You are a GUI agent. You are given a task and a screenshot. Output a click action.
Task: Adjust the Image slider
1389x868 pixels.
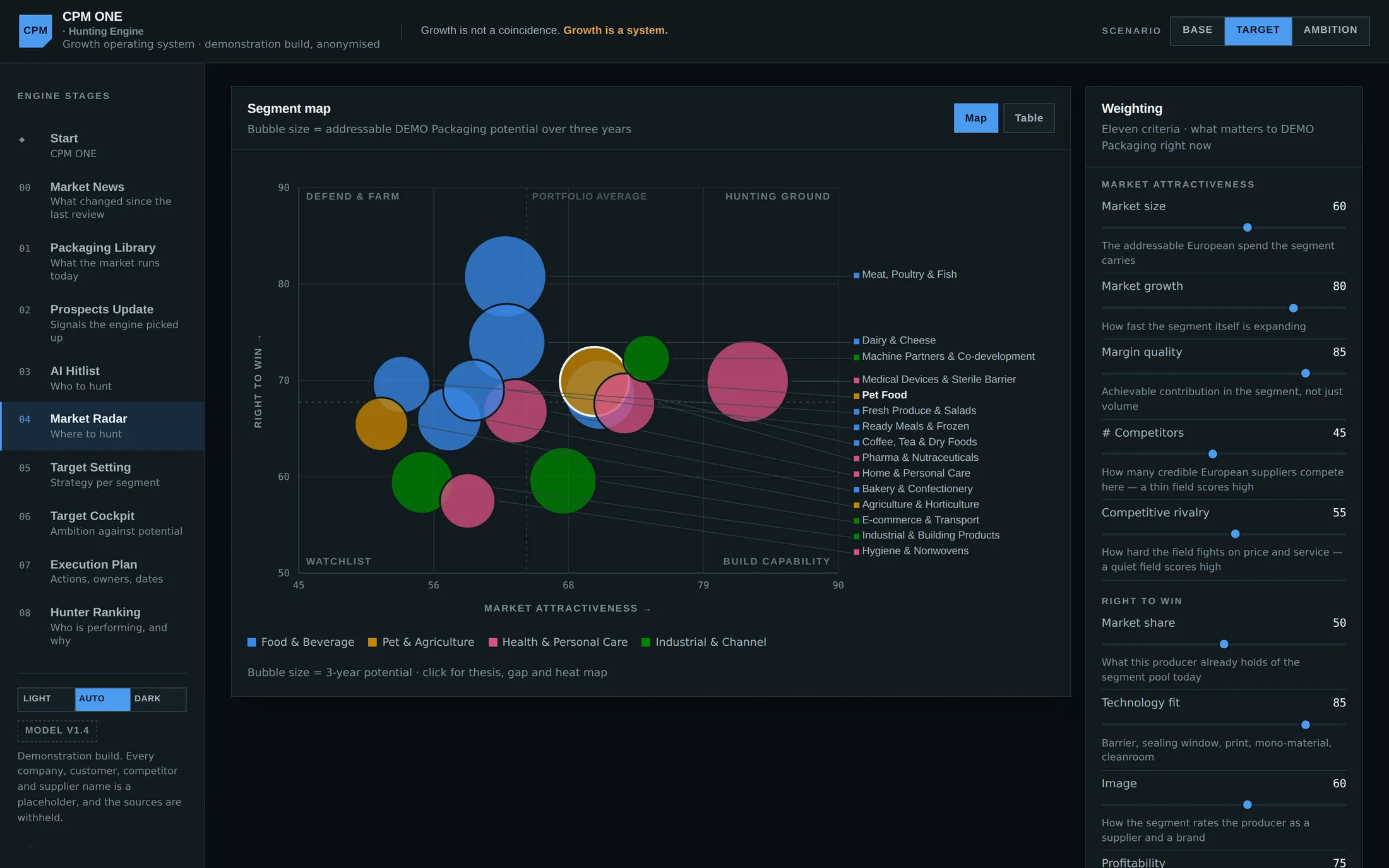[x=1224, y=805]
